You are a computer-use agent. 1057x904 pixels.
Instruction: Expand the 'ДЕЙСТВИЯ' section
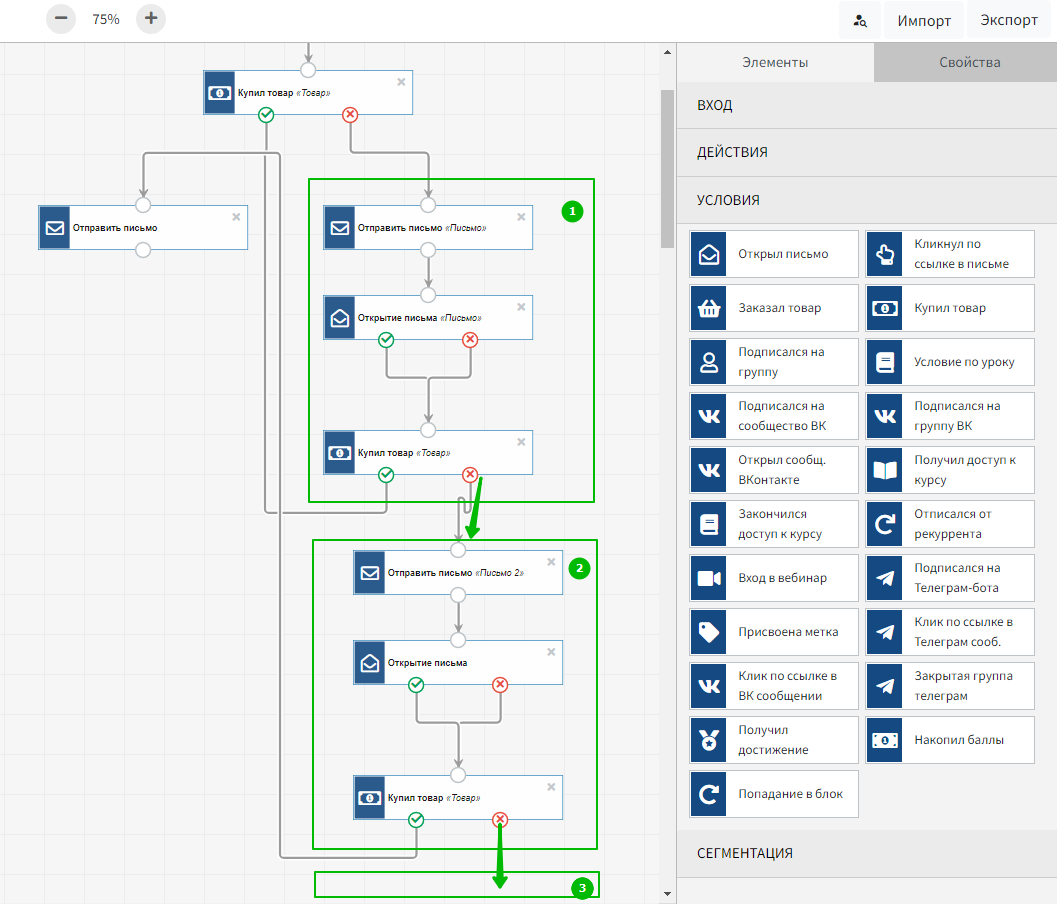pos(866,152)
